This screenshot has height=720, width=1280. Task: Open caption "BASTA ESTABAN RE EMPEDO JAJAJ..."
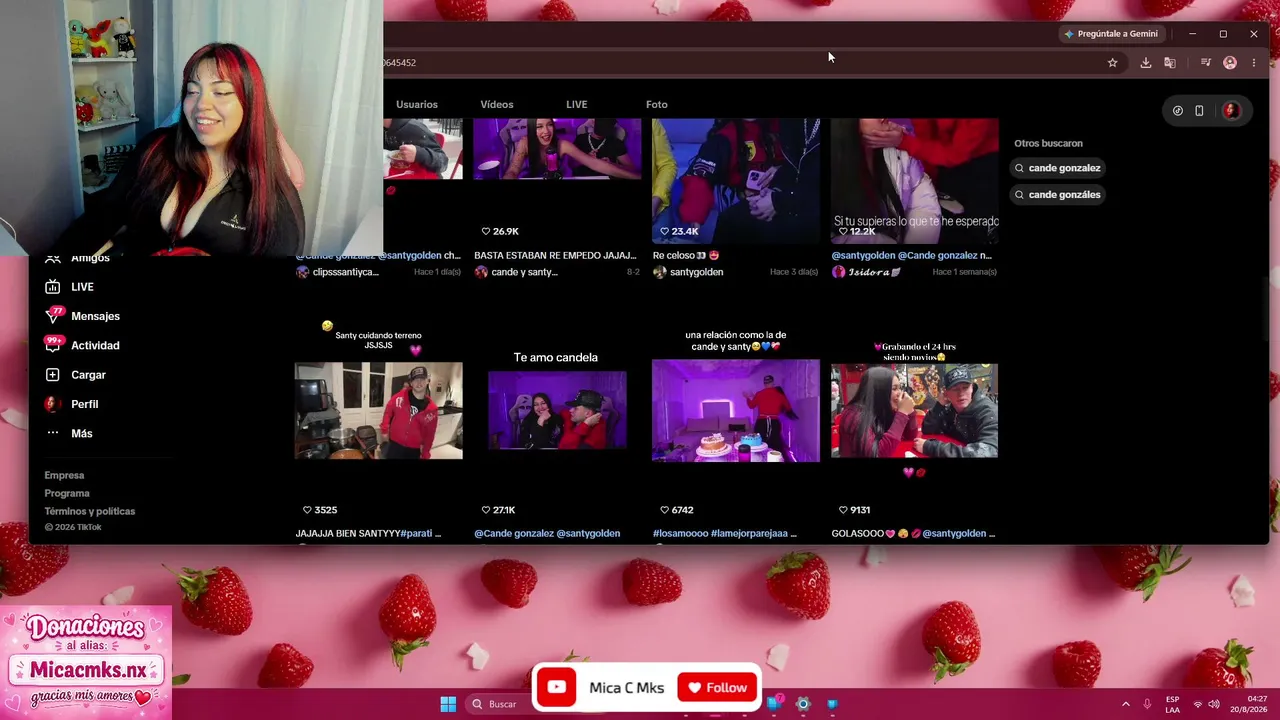(x=555, y=255)
